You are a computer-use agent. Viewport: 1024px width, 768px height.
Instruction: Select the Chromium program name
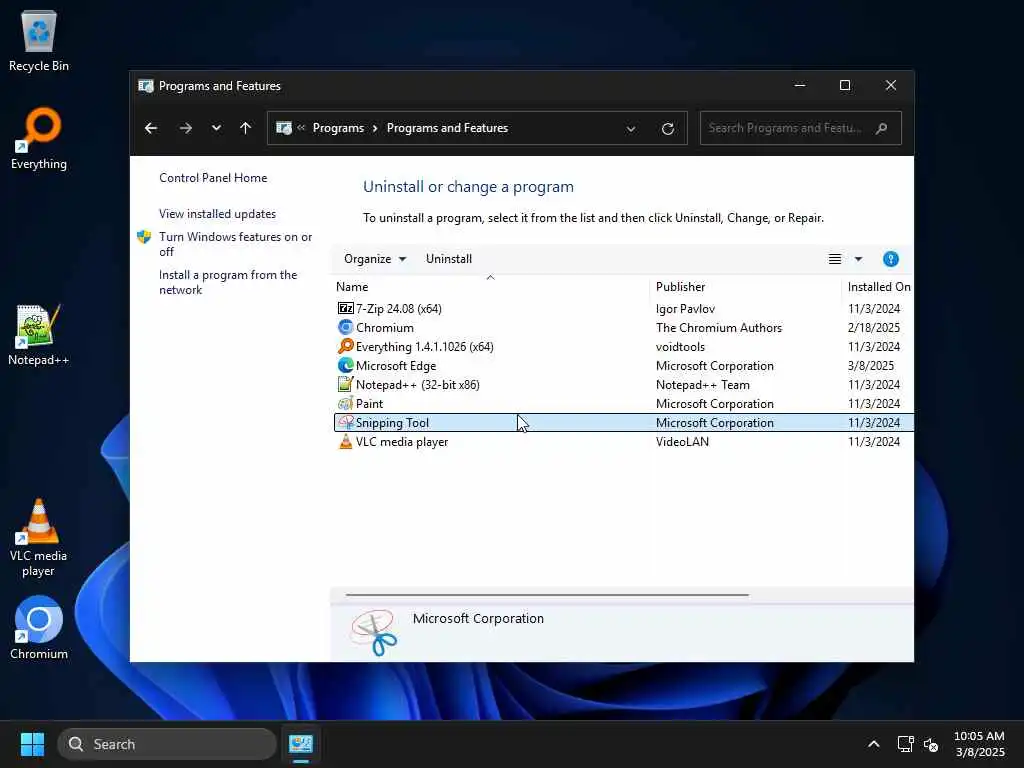[x=385, y=327]
